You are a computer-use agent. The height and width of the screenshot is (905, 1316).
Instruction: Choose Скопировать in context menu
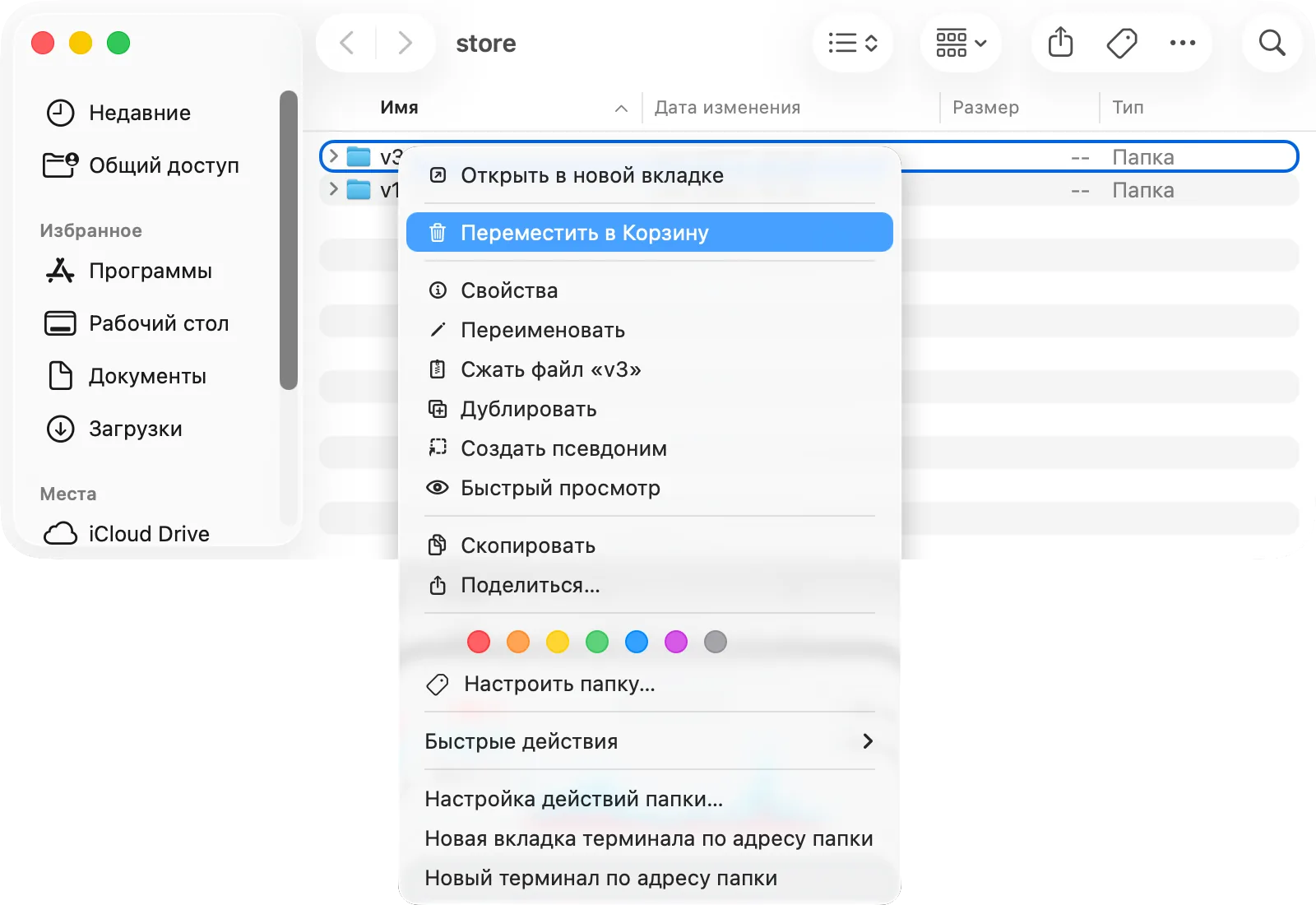(650, 545)
